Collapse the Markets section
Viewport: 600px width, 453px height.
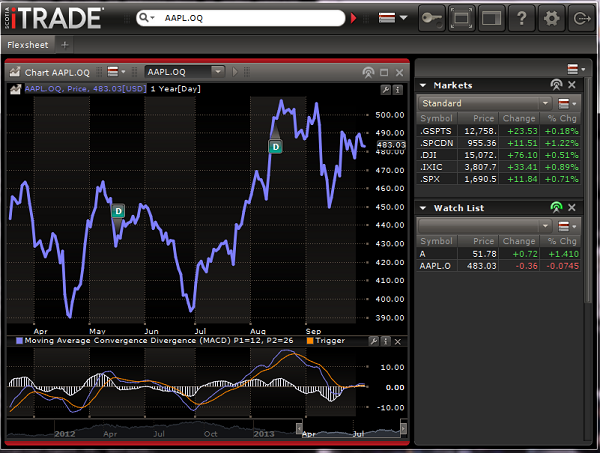(423, 85)
